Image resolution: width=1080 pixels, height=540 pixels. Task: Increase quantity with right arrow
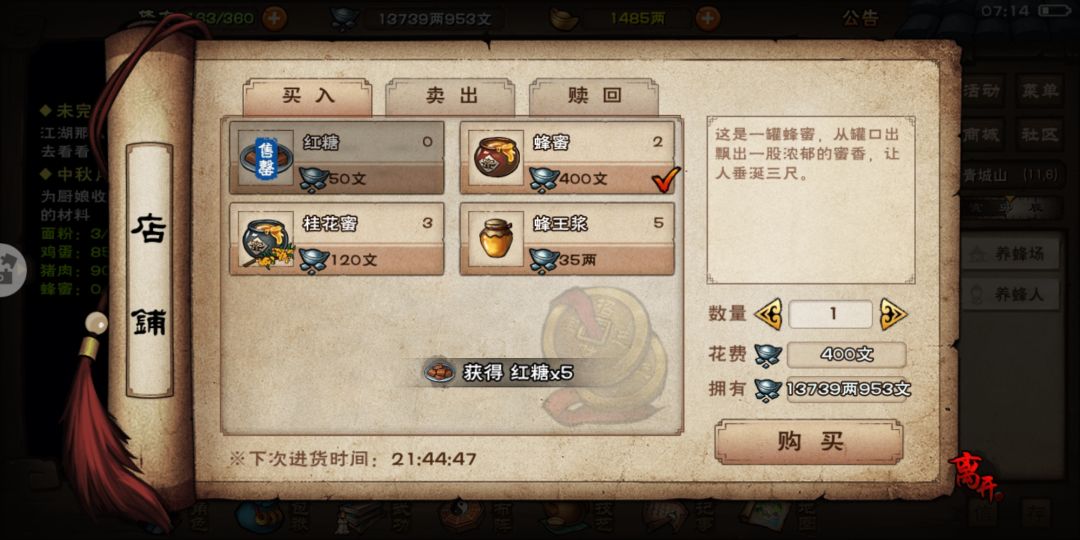click(x=893, y=314)
